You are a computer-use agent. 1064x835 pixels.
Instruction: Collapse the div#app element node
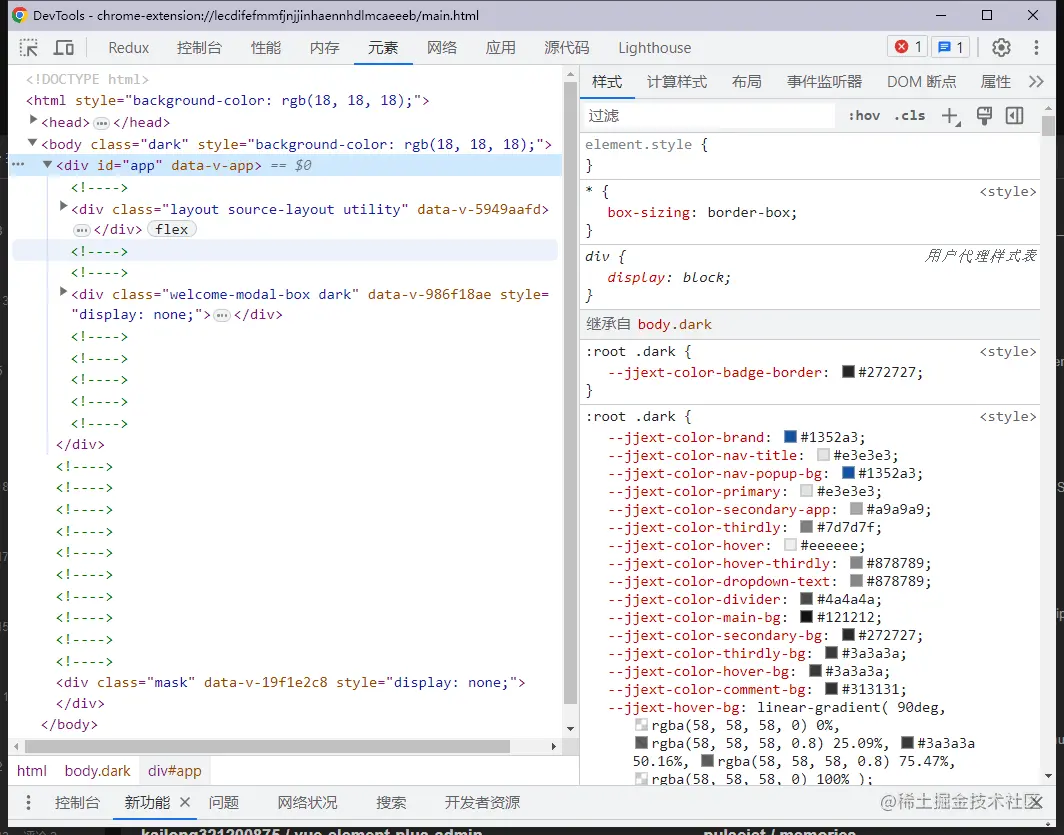(x=48, y=165)
